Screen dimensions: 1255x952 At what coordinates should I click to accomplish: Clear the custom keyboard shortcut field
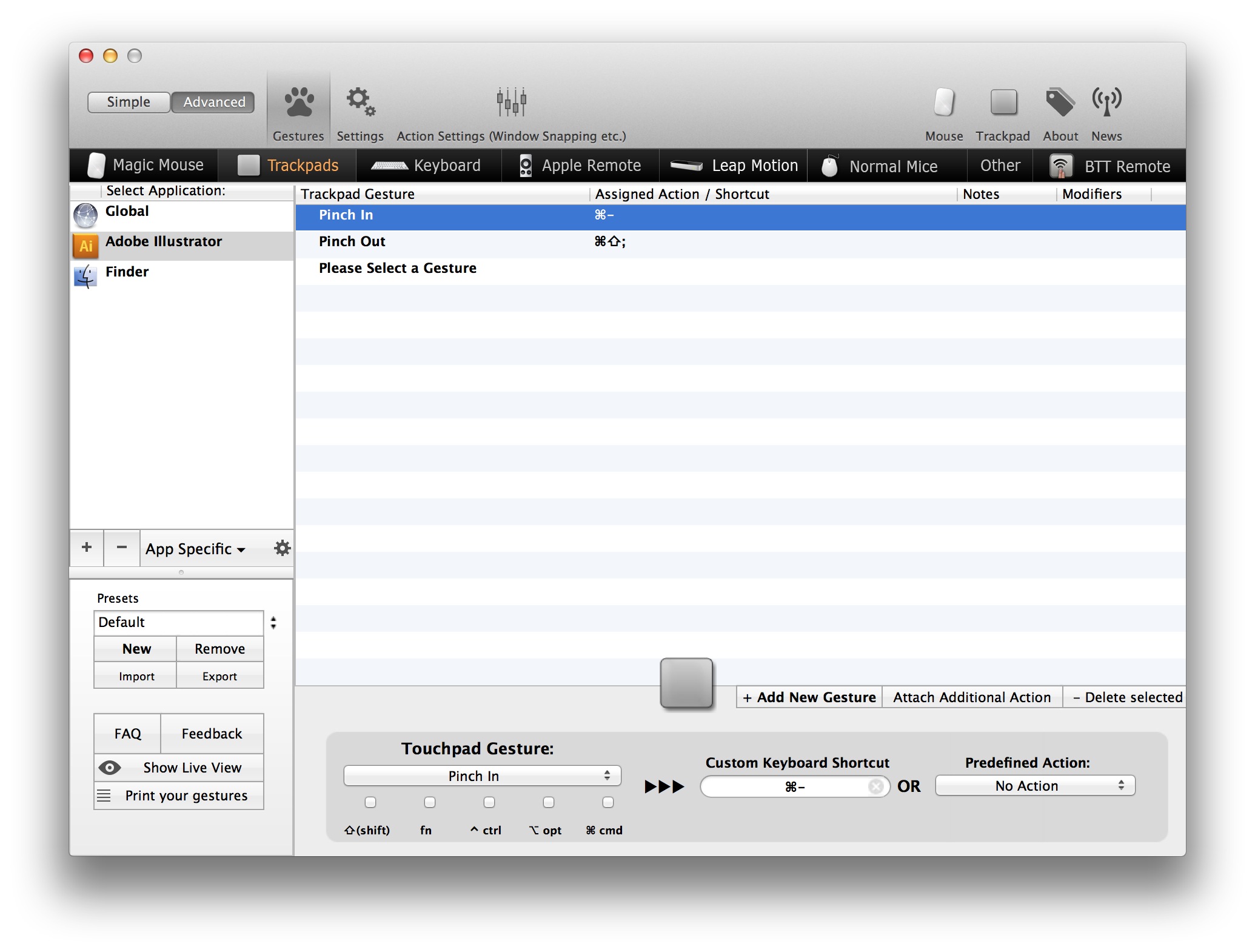875,786
